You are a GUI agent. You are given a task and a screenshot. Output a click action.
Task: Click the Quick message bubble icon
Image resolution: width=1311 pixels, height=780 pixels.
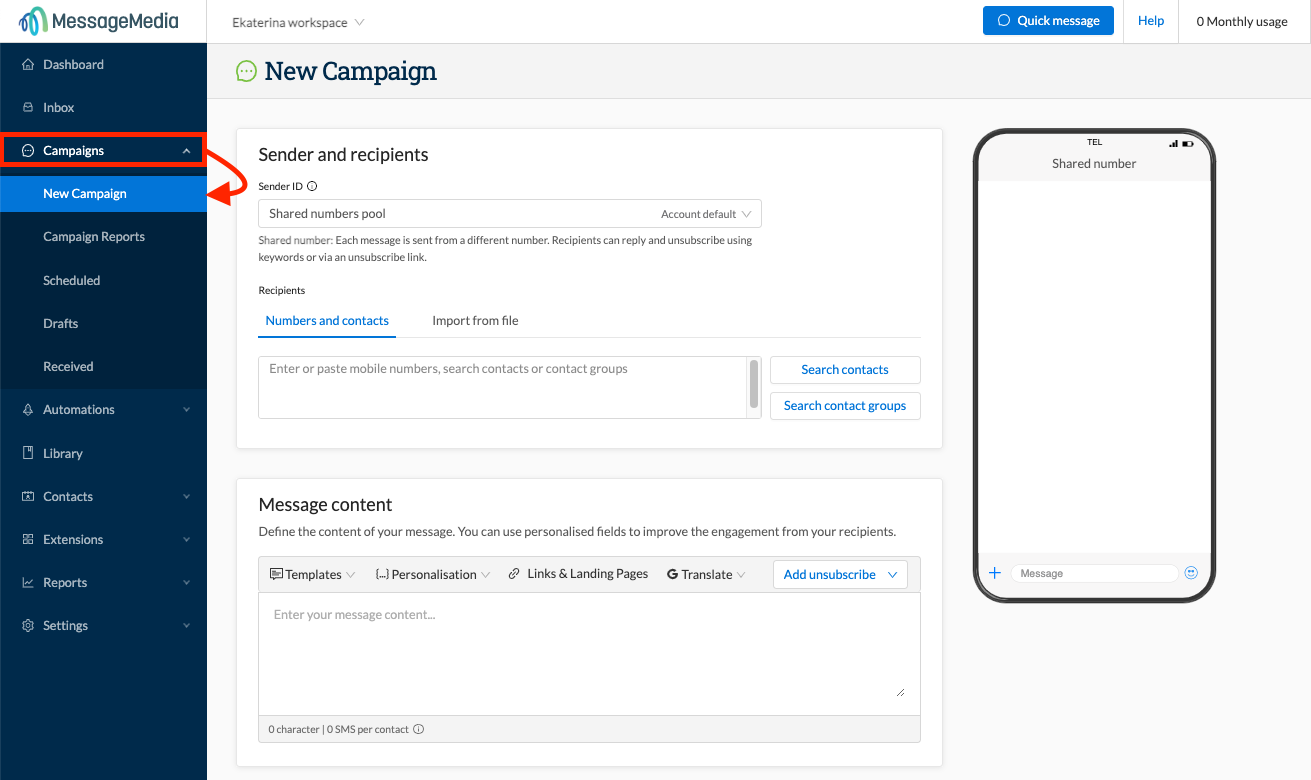click(x=1004, y=21)
